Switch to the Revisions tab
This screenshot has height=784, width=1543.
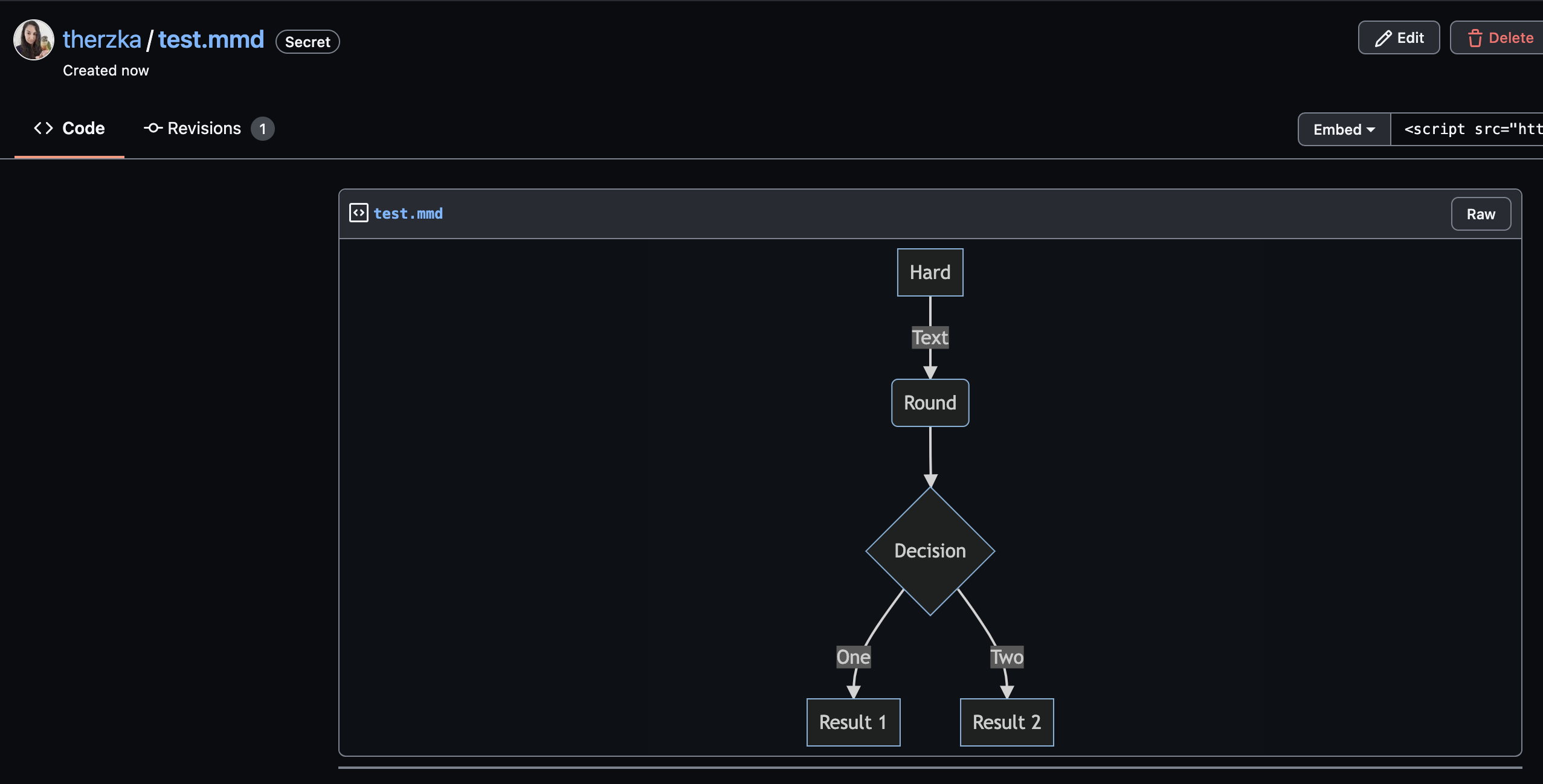pos(205,127)
